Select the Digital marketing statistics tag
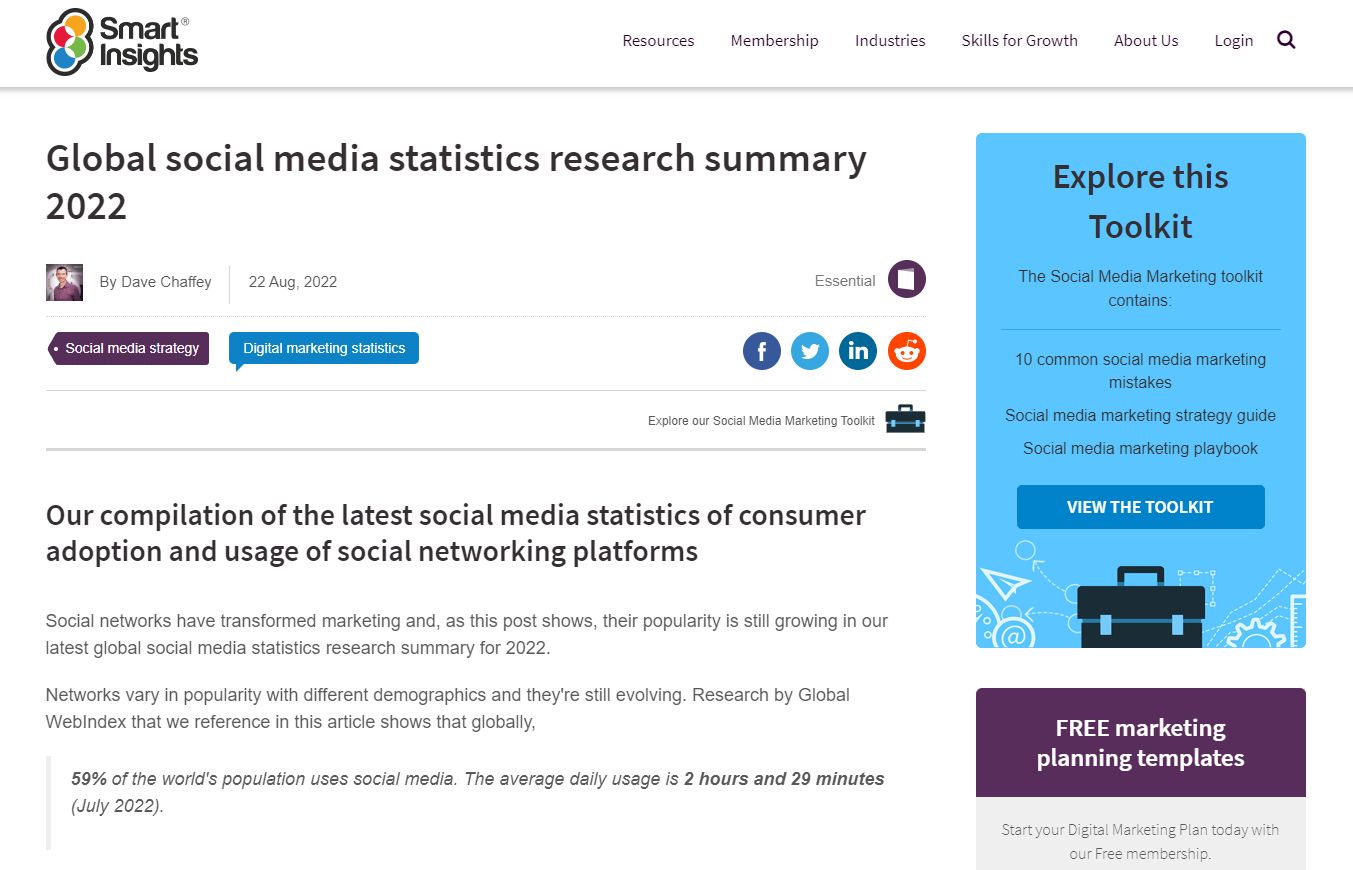The image size is (1353, 870). click(x=324, y=348)
